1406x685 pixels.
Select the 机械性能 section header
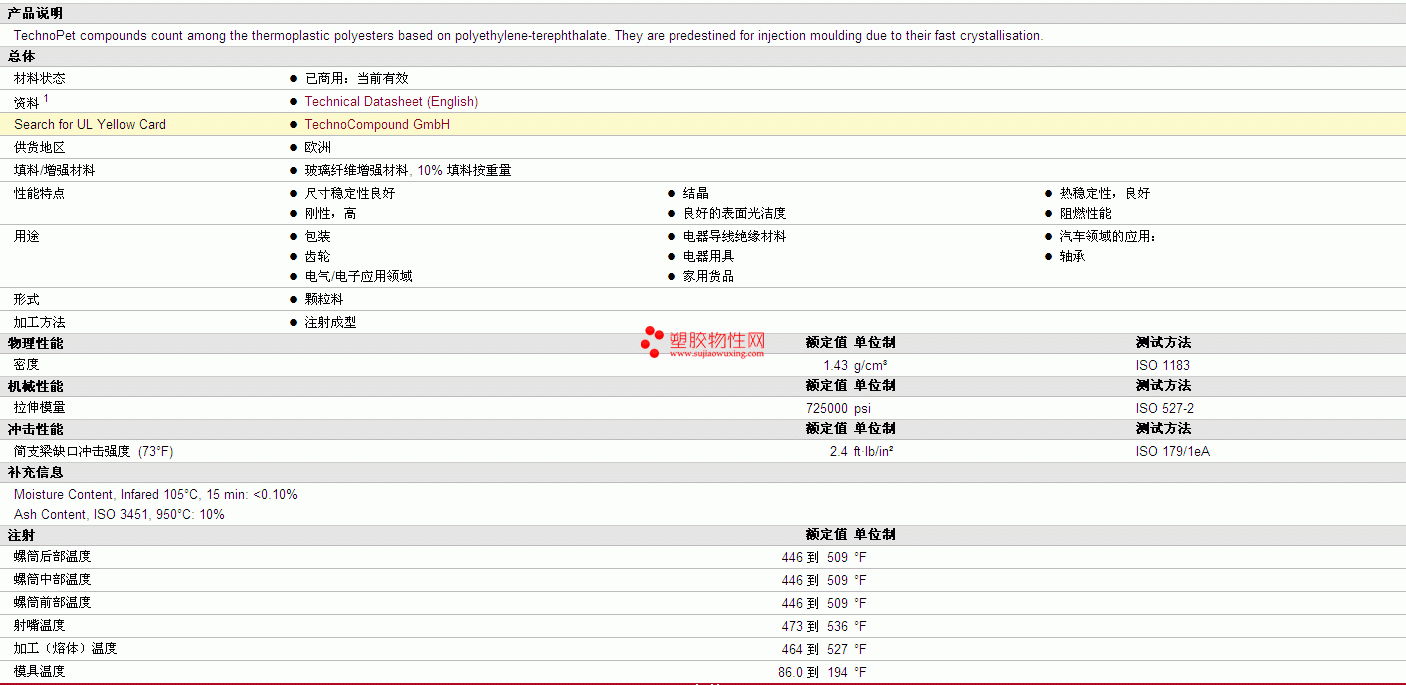tap(35, 386)
